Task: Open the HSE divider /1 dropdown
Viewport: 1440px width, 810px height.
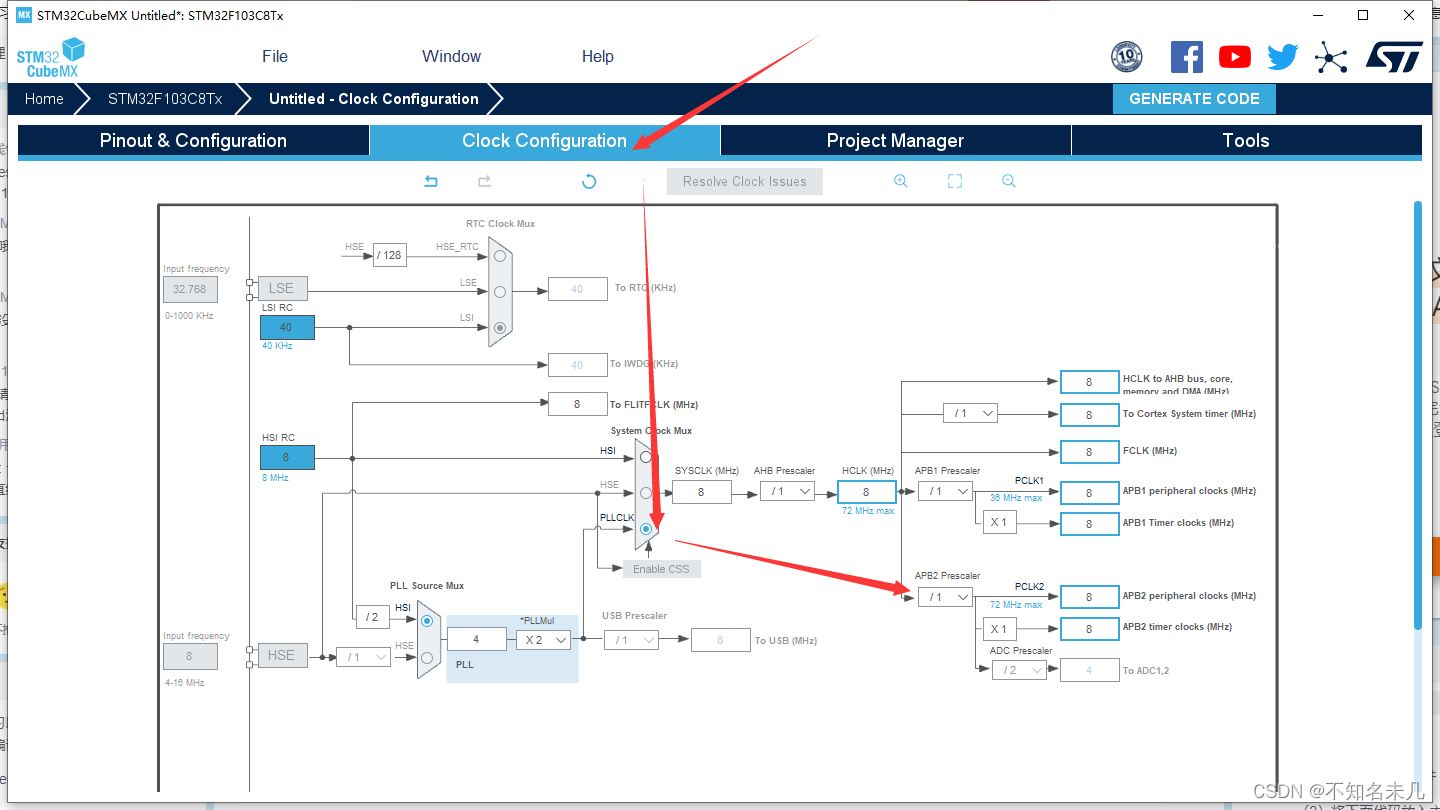Action: (364, 657)
